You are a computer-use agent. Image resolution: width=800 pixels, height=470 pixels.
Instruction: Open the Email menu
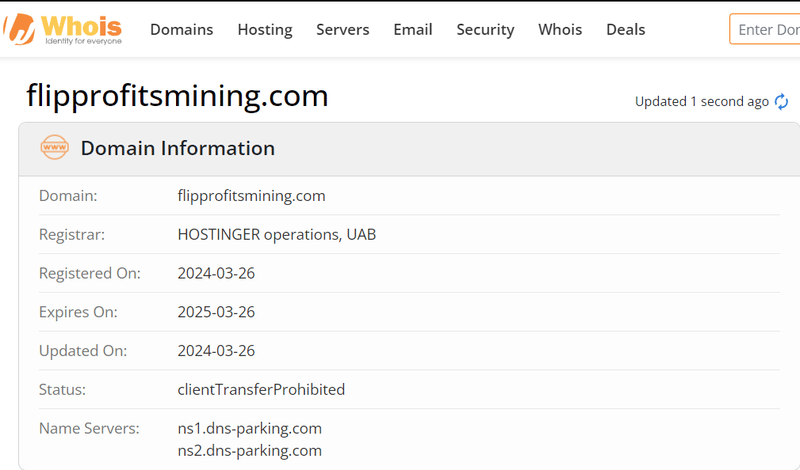coord(413,30)
